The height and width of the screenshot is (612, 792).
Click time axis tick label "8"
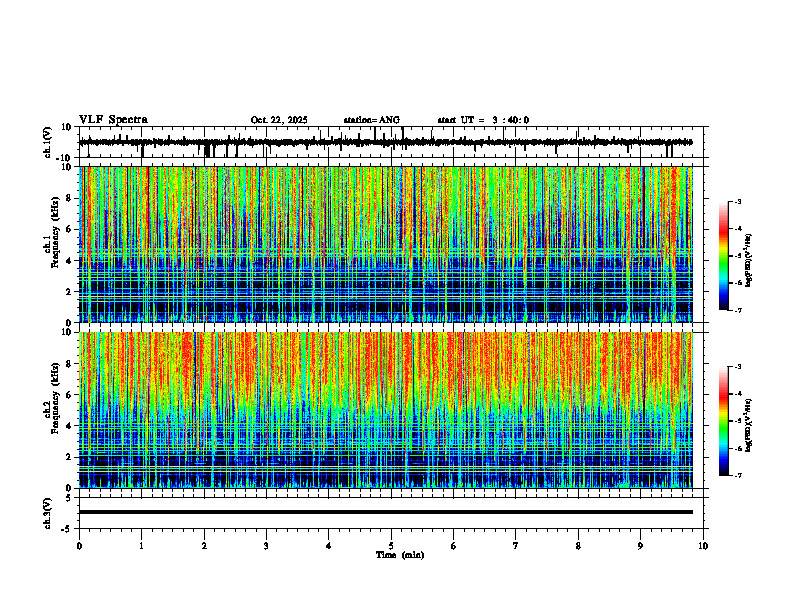tap(578, 546)
